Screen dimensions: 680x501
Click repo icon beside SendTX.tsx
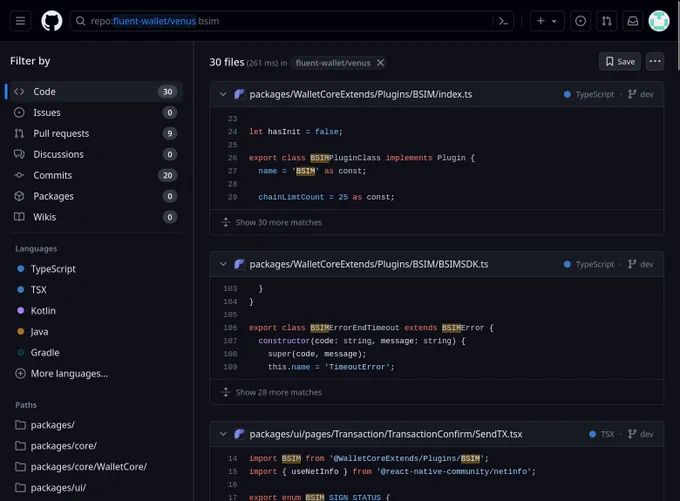tap(239, 434)
